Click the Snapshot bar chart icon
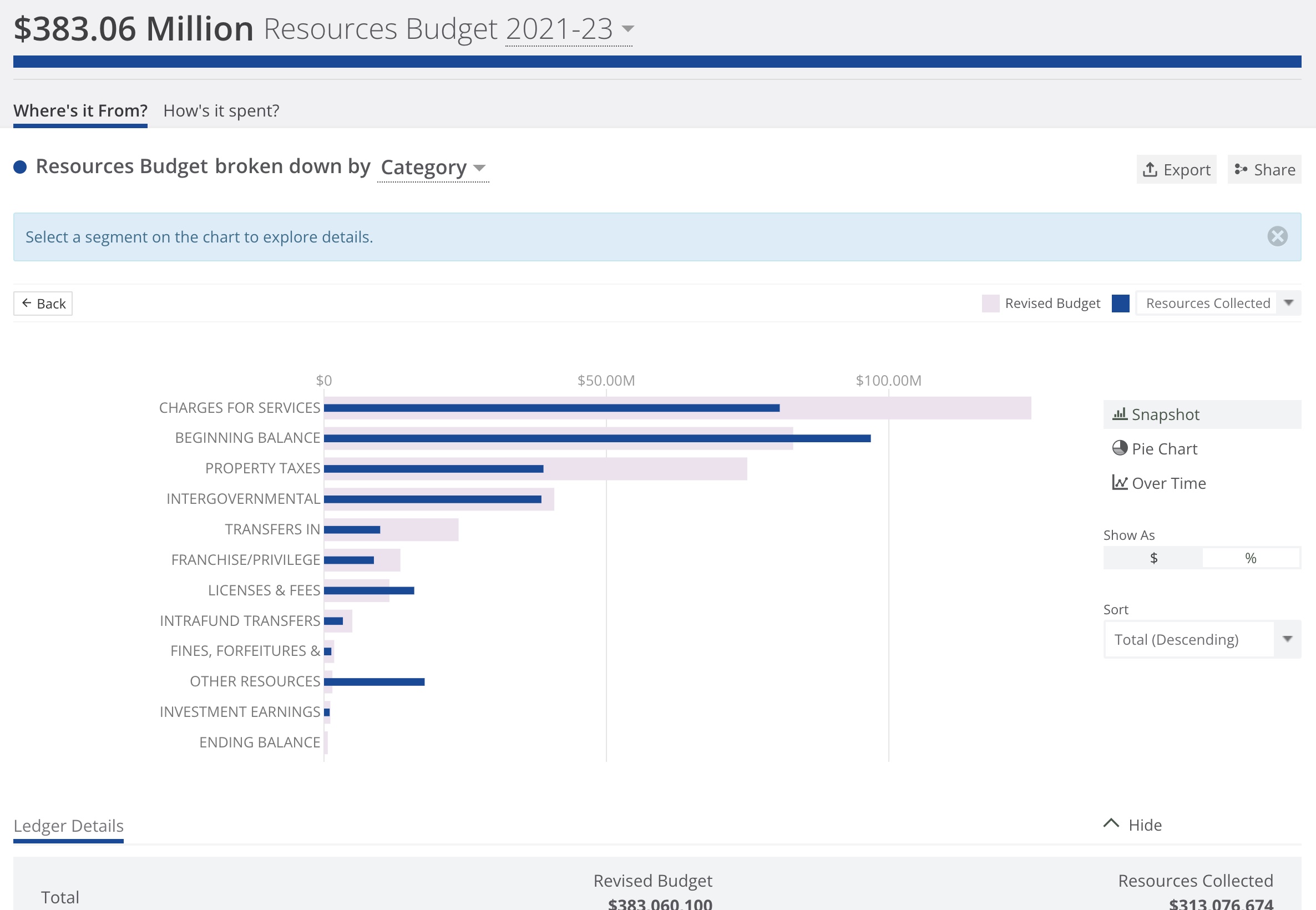1316x910 pixels. click(1120, 414)
